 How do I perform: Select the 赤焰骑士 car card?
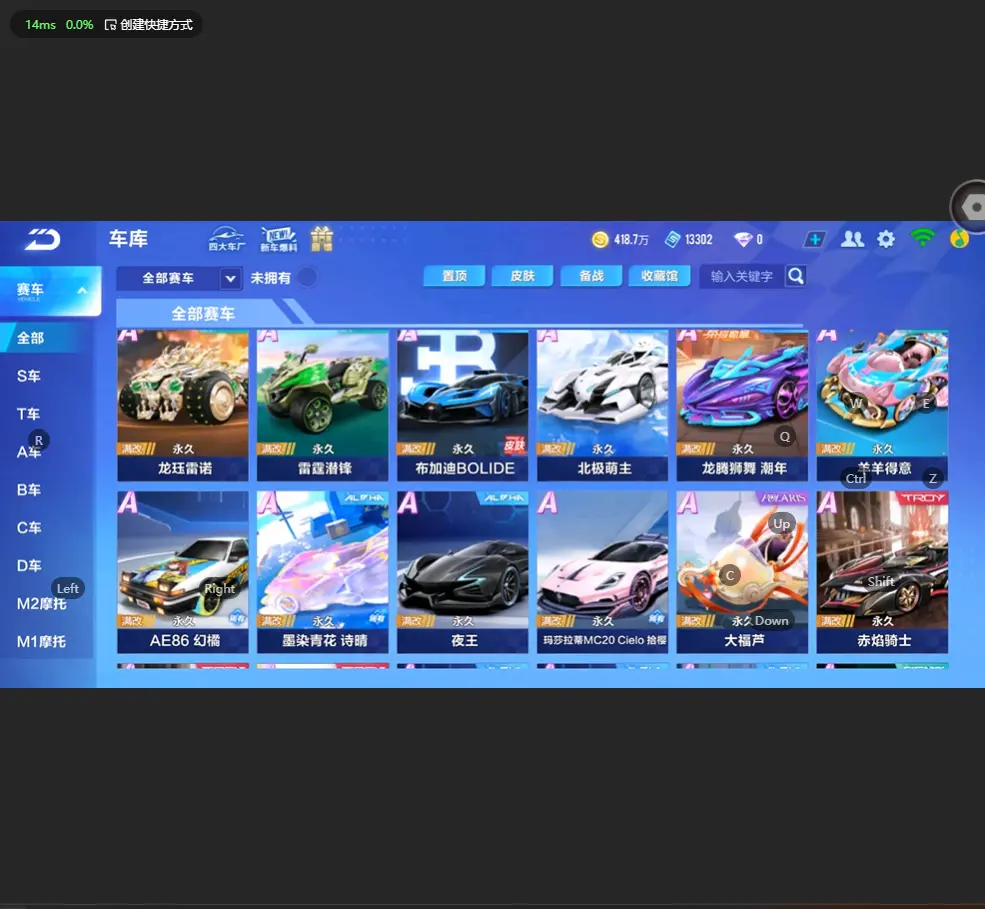pyautogui.click(x=883, y=572)
